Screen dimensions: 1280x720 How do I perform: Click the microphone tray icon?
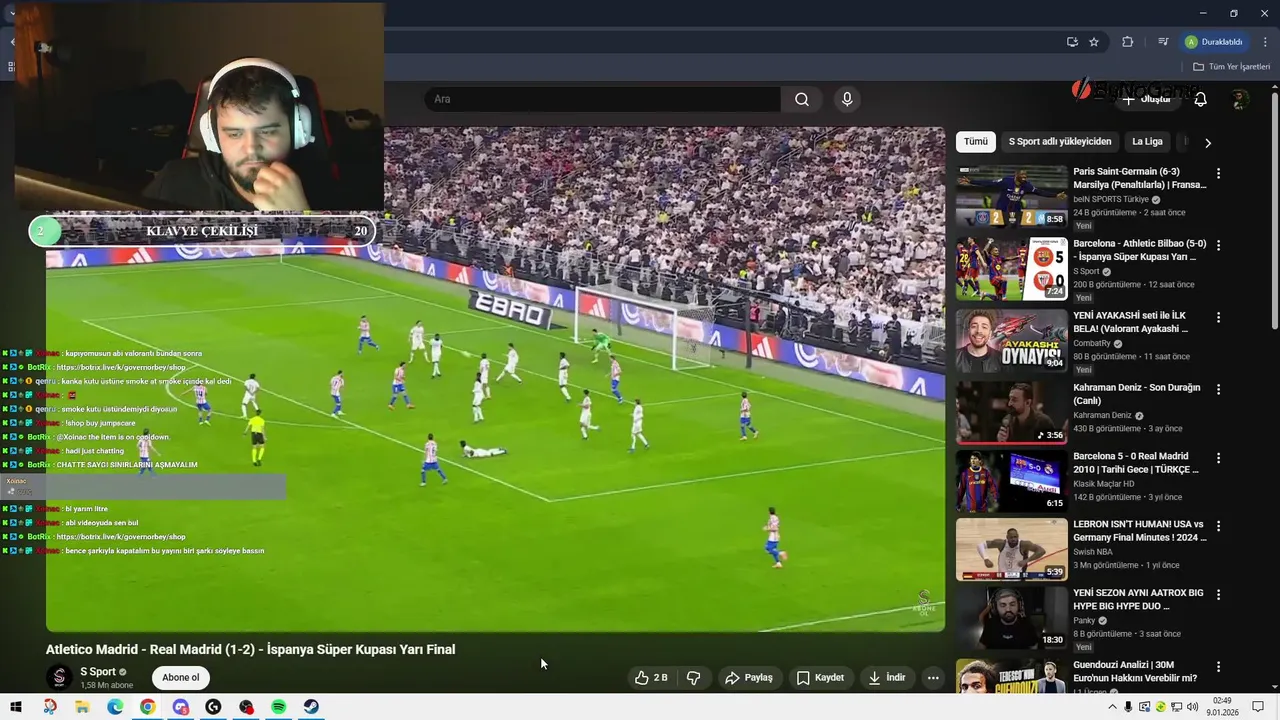pyautogui.click(x=1128, y=707)
